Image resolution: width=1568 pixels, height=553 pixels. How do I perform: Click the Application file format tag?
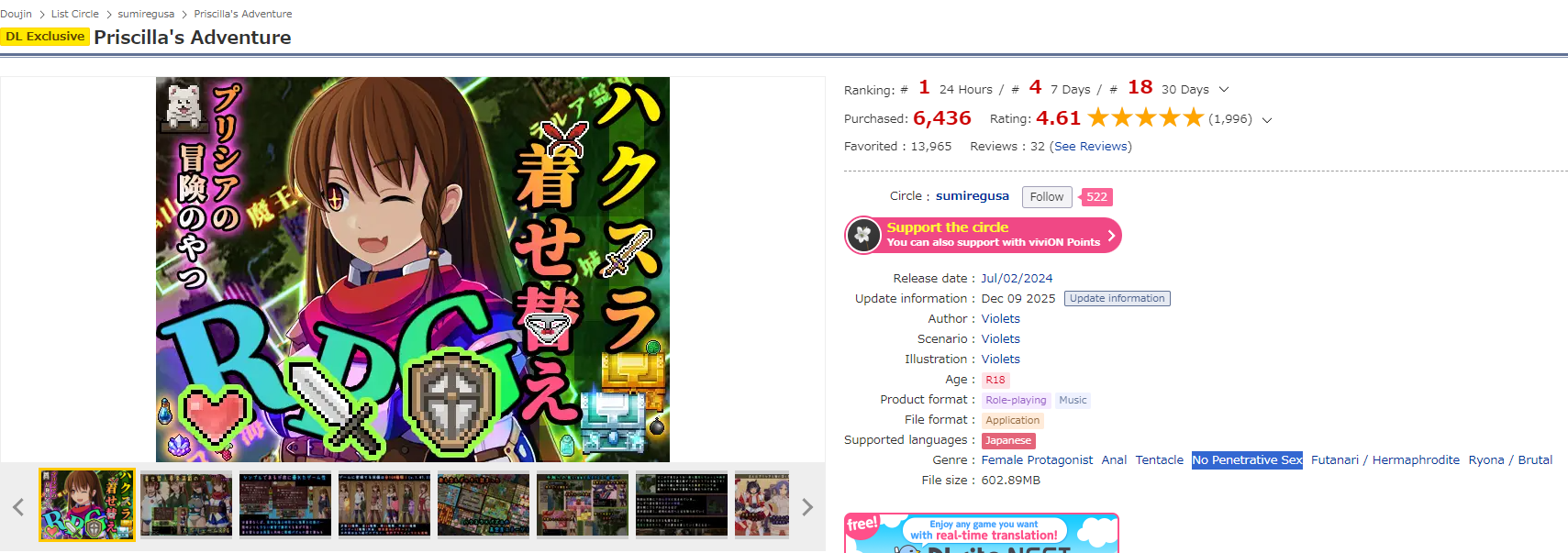(x=1013, y=420)
